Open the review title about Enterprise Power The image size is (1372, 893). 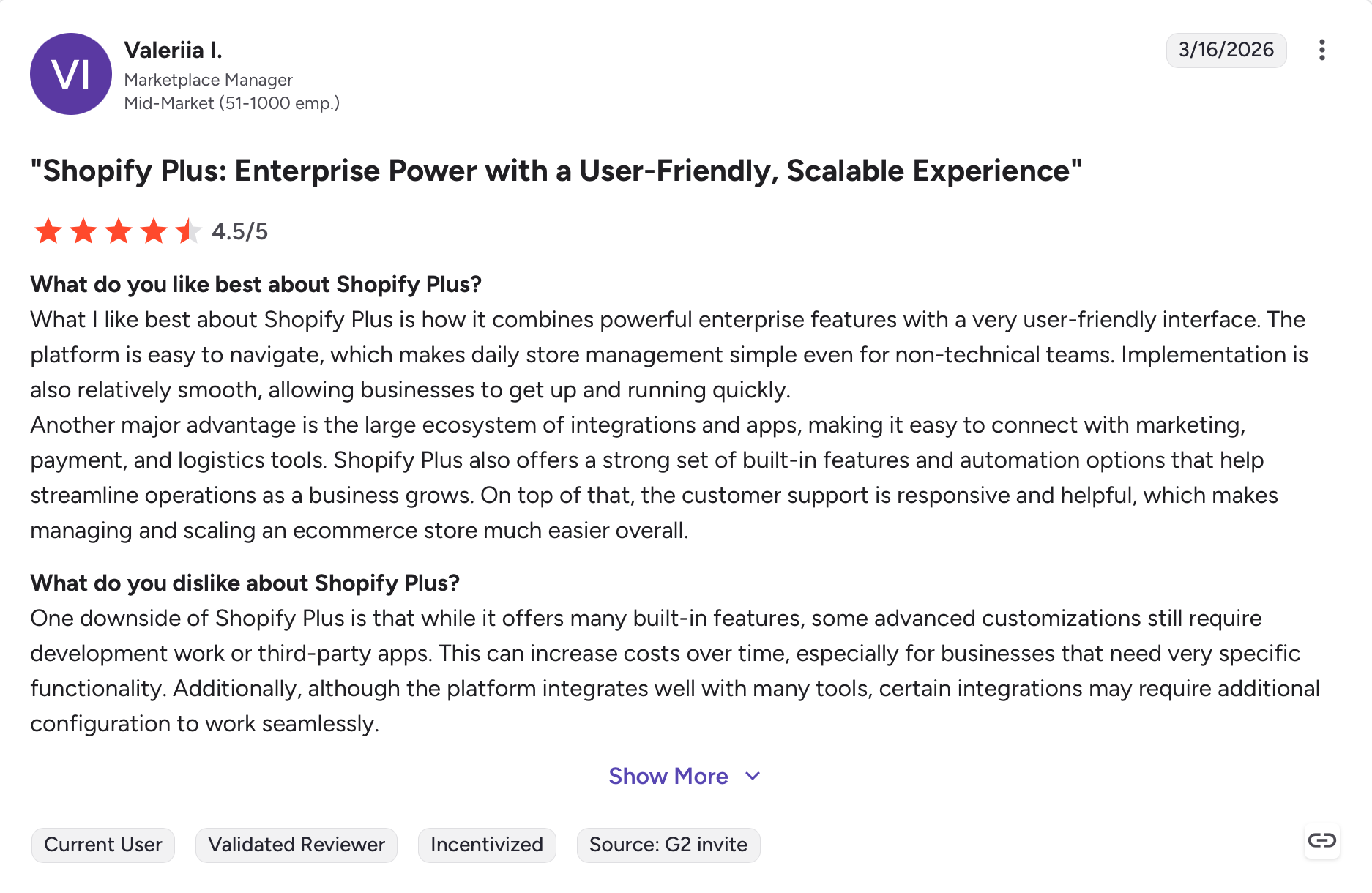pyautogui.click(x=556, y=171)
